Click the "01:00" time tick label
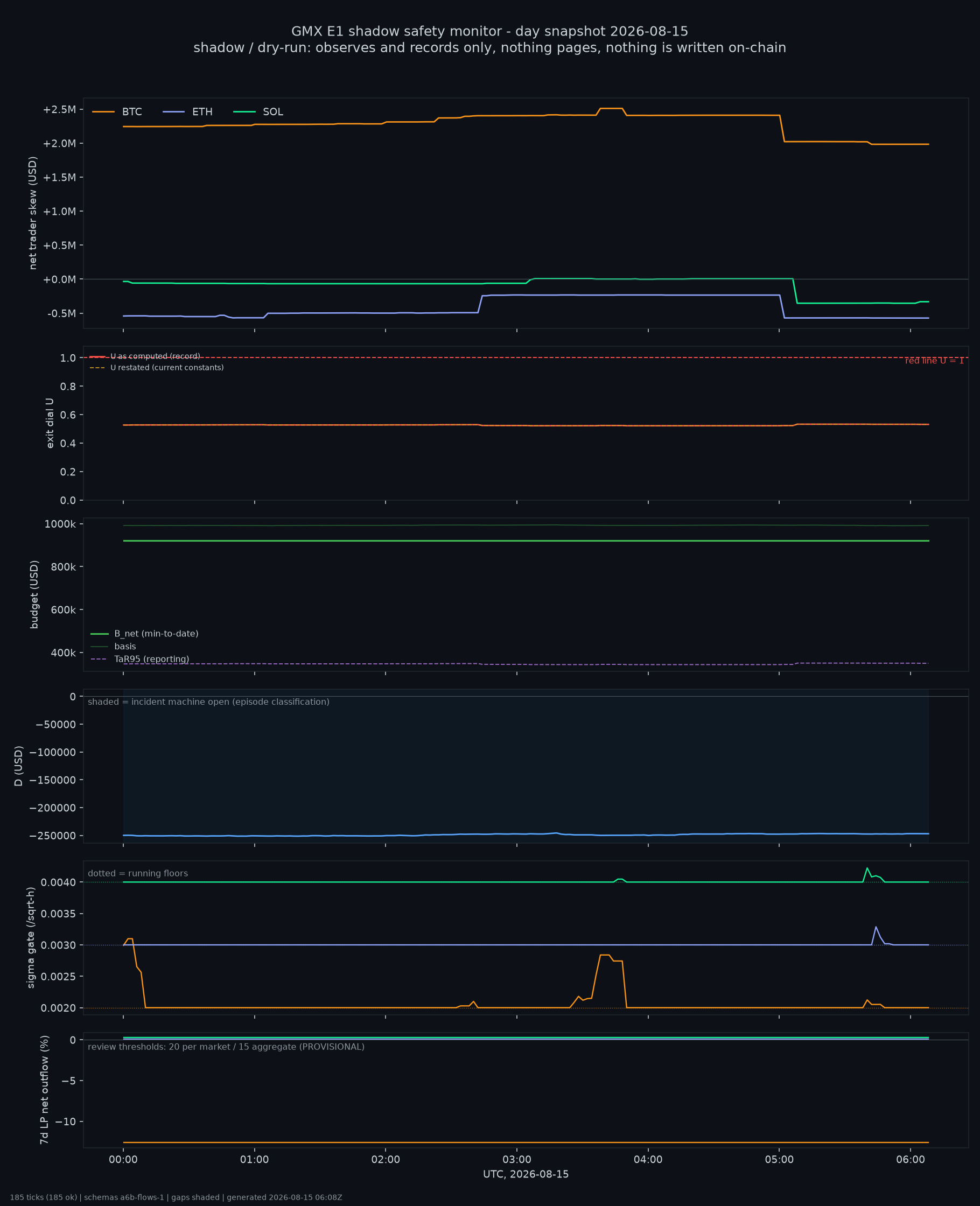The height and width of the screenshot is (1206, 980). (x=255, y=1160)
